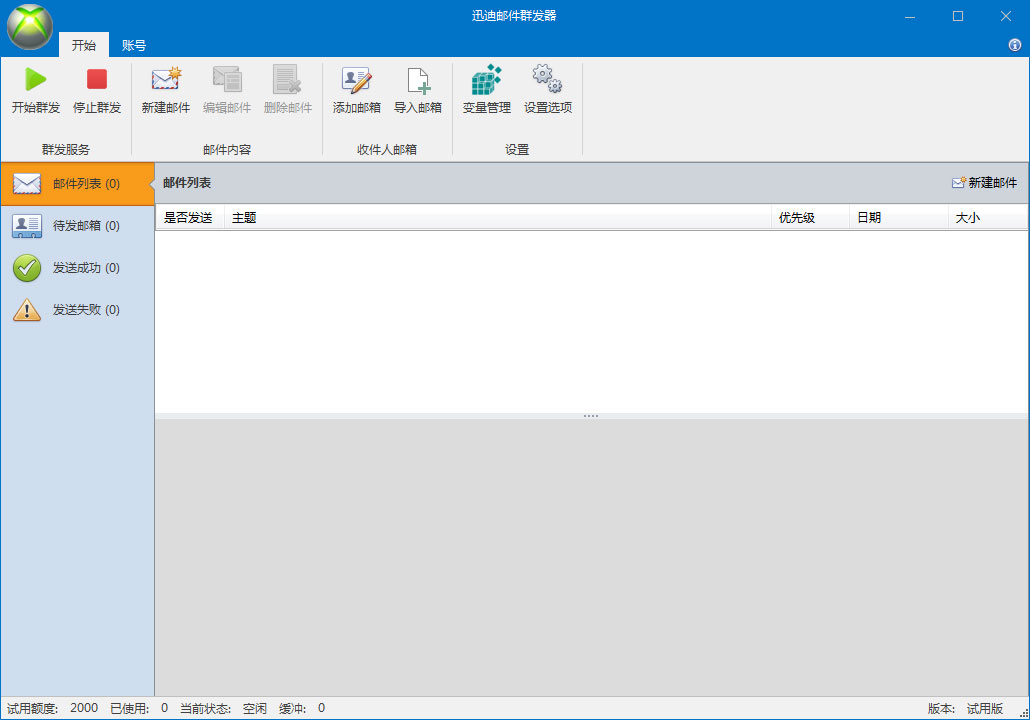
Task: Open 添加邮箱 to add recipient mailbox
Action: [356, 88]
